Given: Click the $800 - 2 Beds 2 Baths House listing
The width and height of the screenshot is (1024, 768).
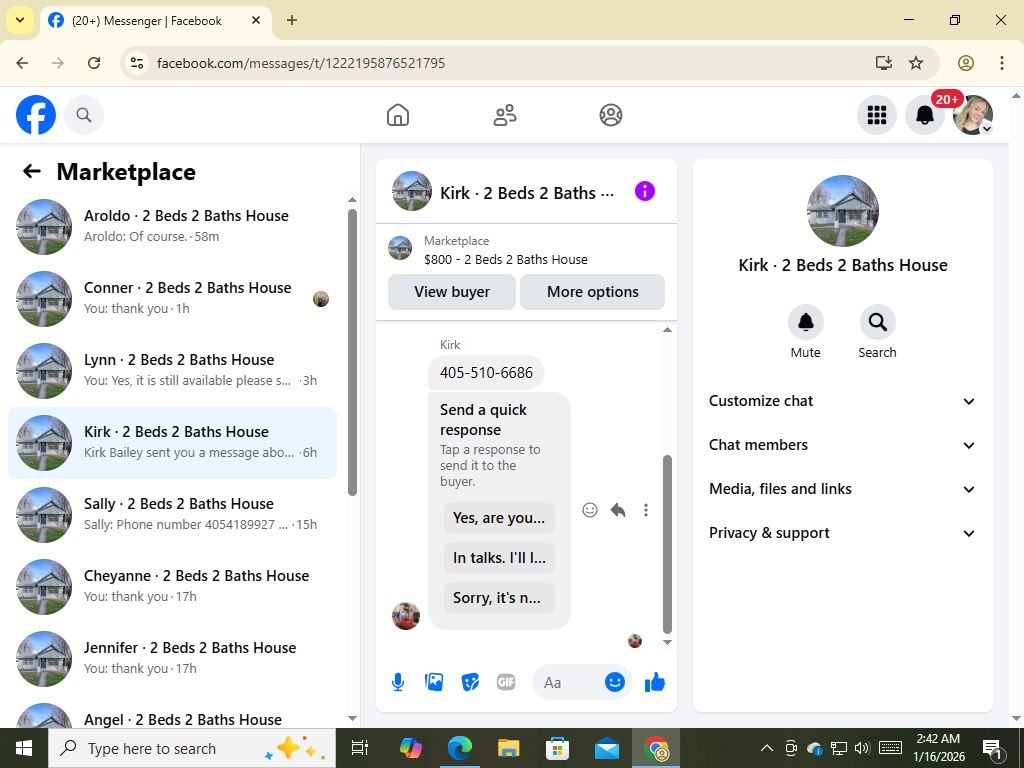Looking at the screenshot, I should click(x=505, y=259).
